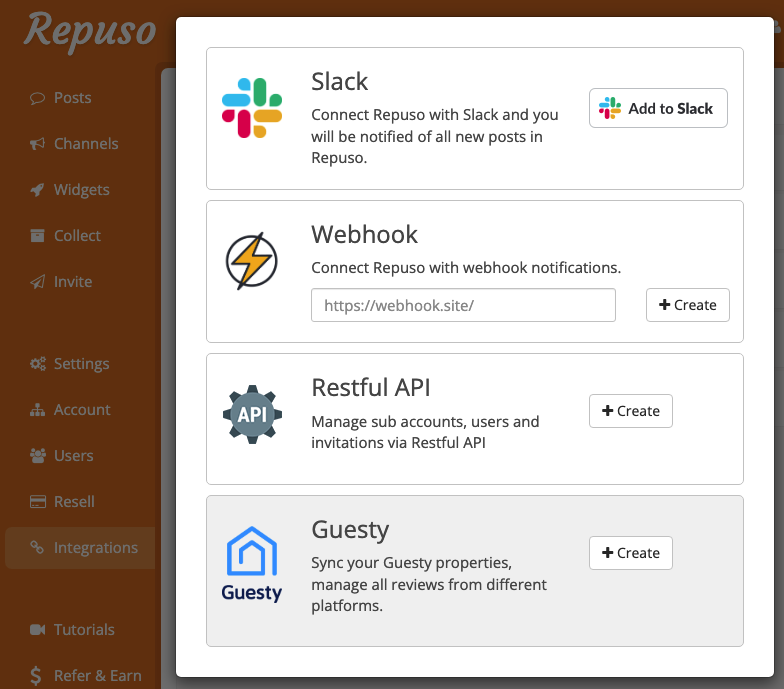Click the Invite paper plane icon
Viewport: 784px width, 689px height.
tap(37, 282)
